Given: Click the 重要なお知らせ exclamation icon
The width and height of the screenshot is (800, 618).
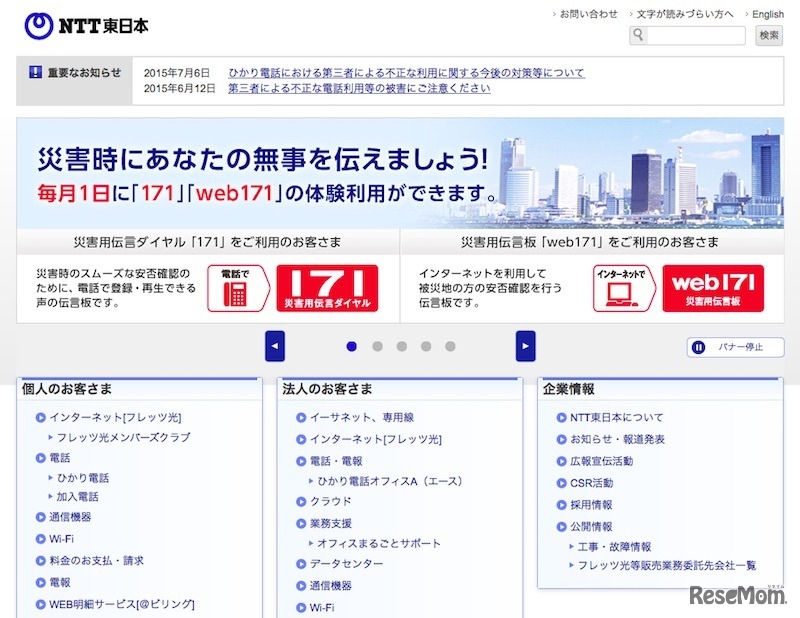Looking at the screenshot, I should tap(35, 72).
